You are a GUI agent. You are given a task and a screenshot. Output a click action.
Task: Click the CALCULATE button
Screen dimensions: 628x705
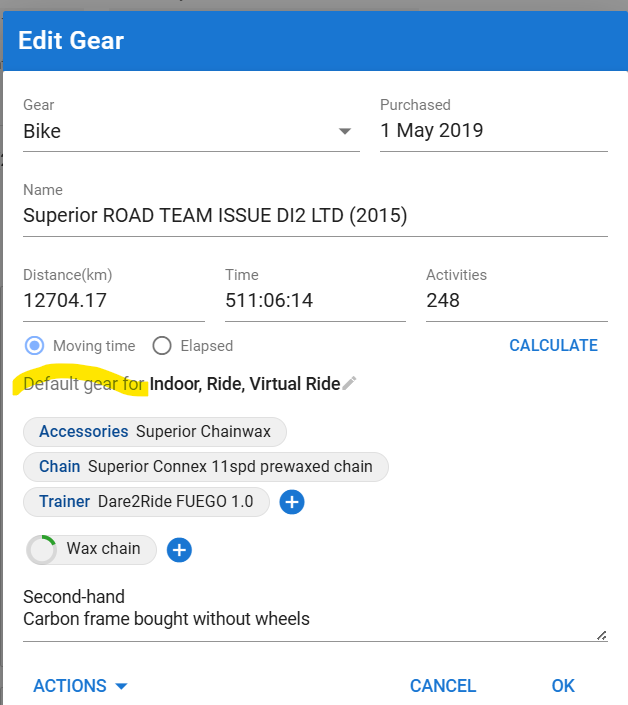click(x=553, y=345)
